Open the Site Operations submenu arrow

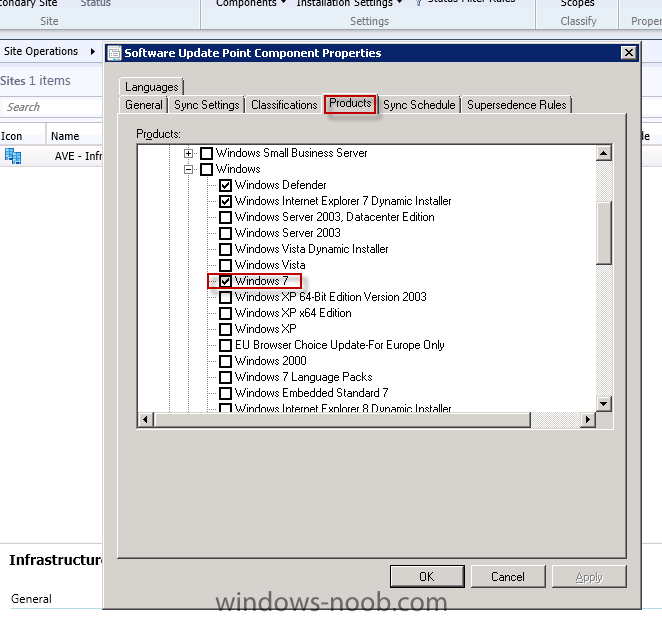[92, 52]
